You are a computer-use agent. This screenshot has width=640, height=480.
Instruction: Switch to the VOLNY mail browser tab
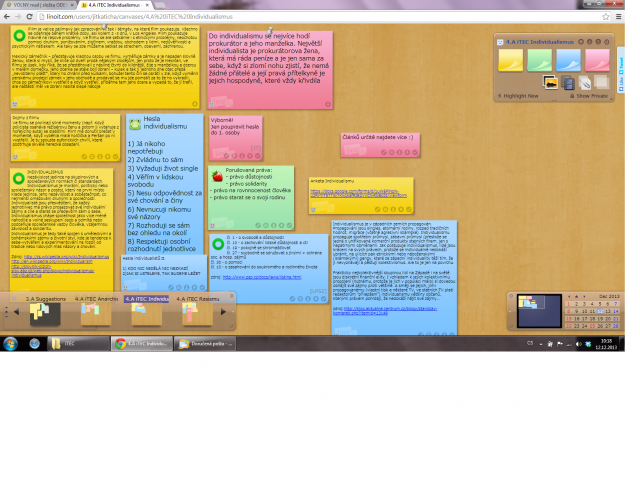tap(39, 5)
